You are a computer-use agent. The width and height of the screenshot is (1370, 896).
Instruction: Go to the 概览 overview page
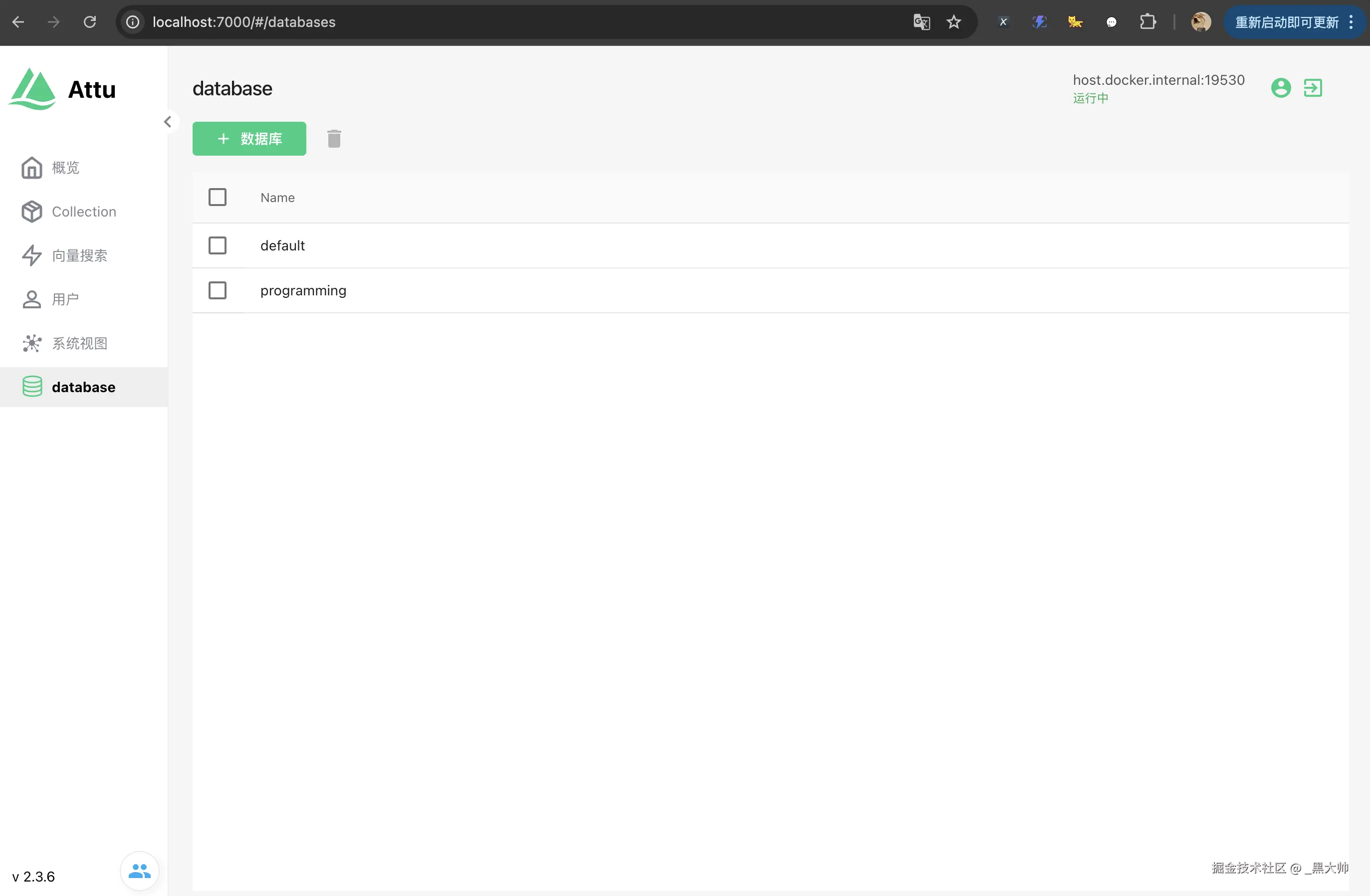65,168
